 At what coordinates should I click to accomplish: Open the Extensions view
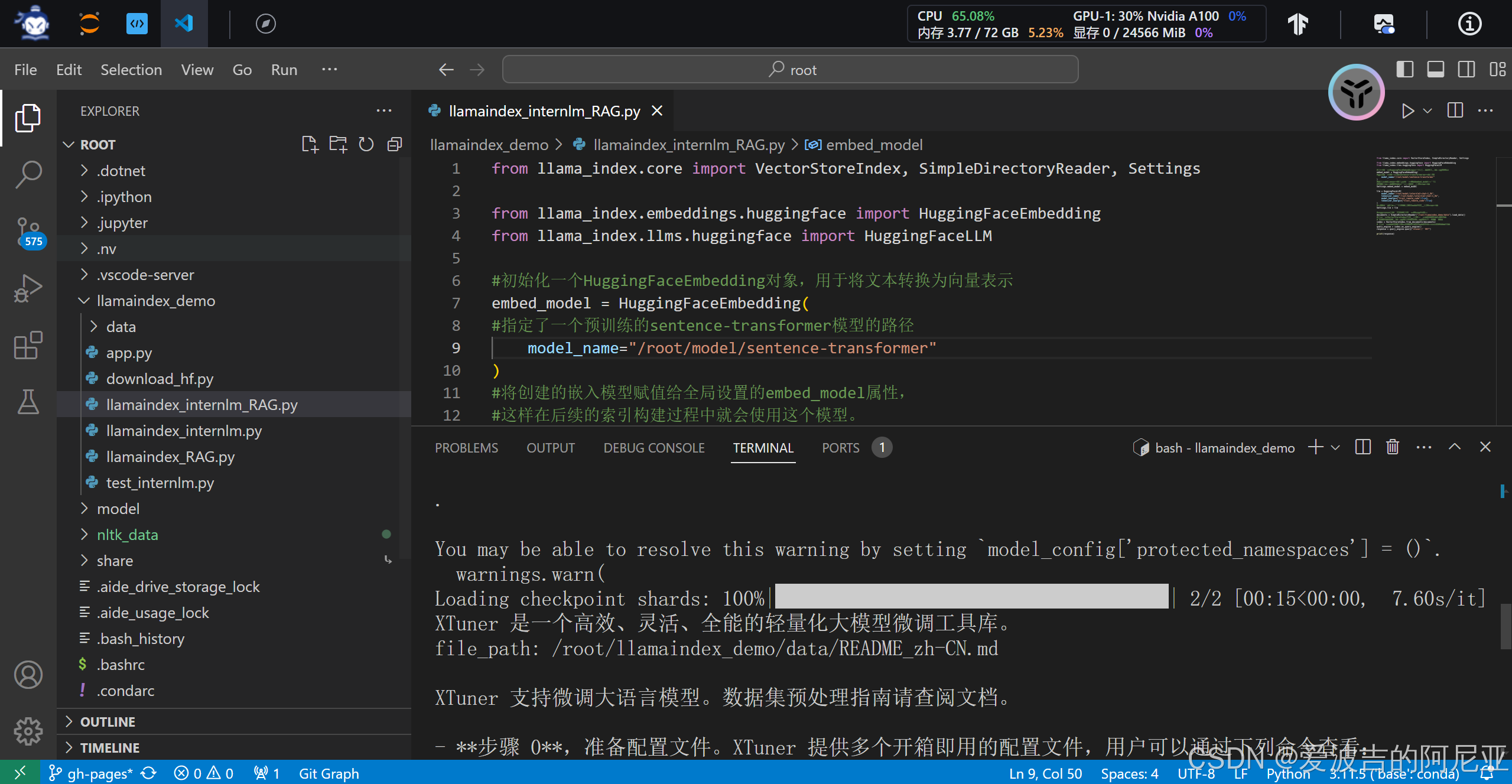(28, 345)
